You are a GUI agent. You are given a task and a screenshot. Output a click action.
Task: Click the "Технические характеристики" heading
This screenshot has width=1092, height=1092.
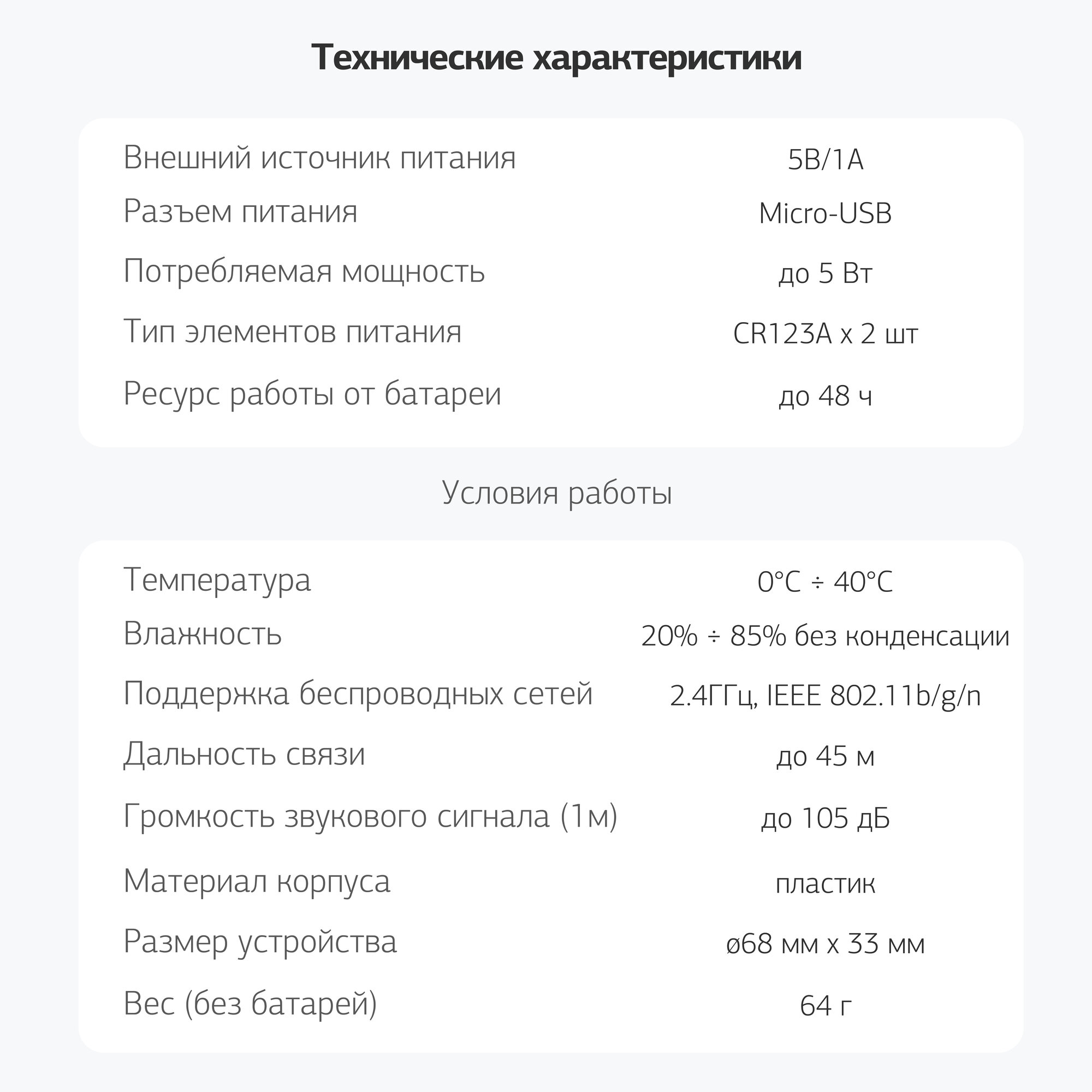click(x=556, y=58)
